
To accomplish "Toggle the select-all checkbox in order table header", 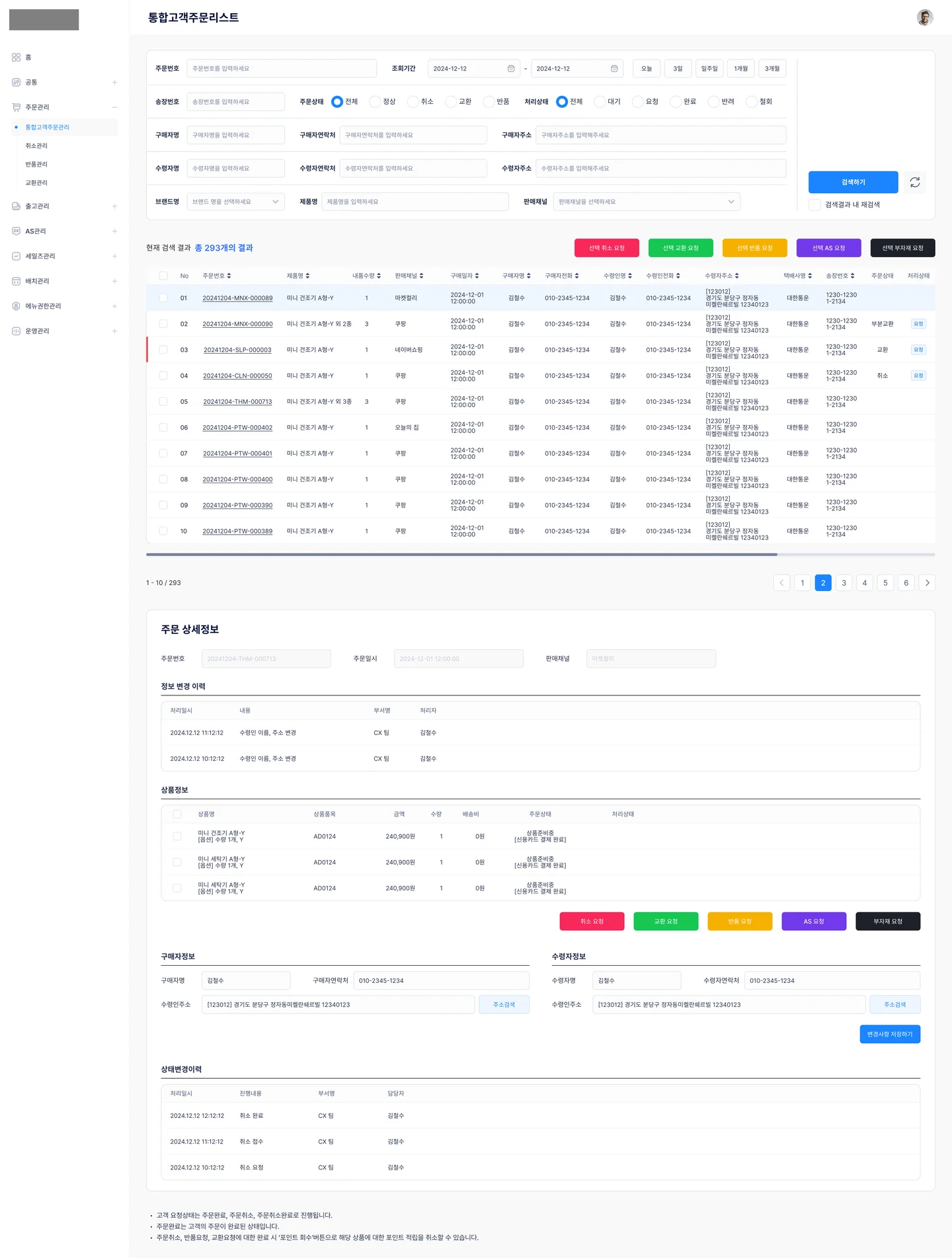I will point(163,276).
